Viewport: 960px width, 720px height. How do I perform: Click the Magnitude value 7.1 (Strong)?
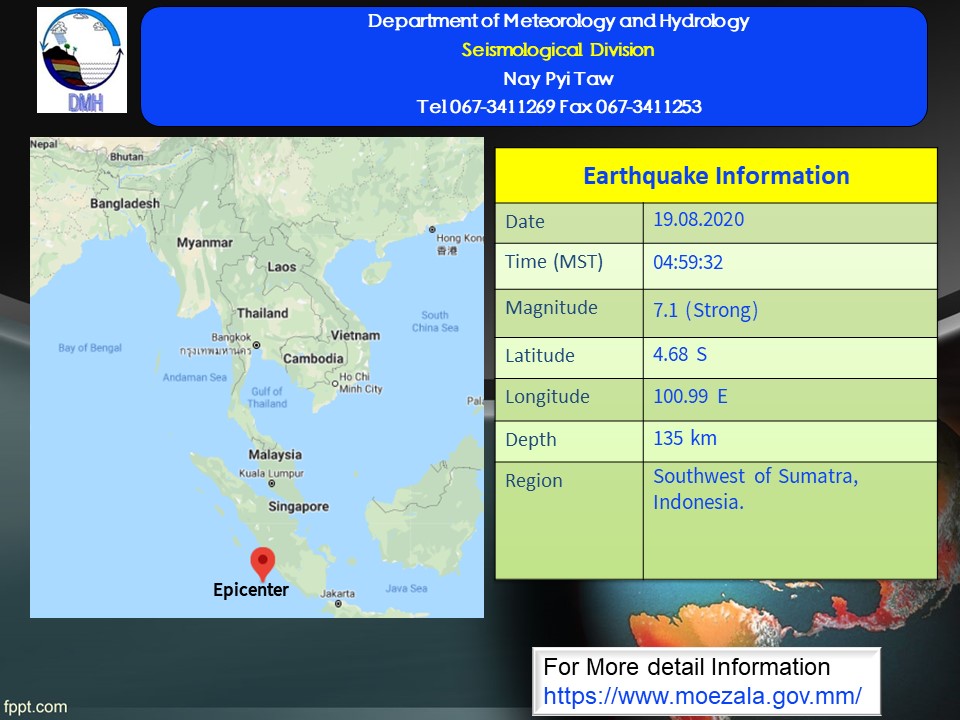pos(705,310)
